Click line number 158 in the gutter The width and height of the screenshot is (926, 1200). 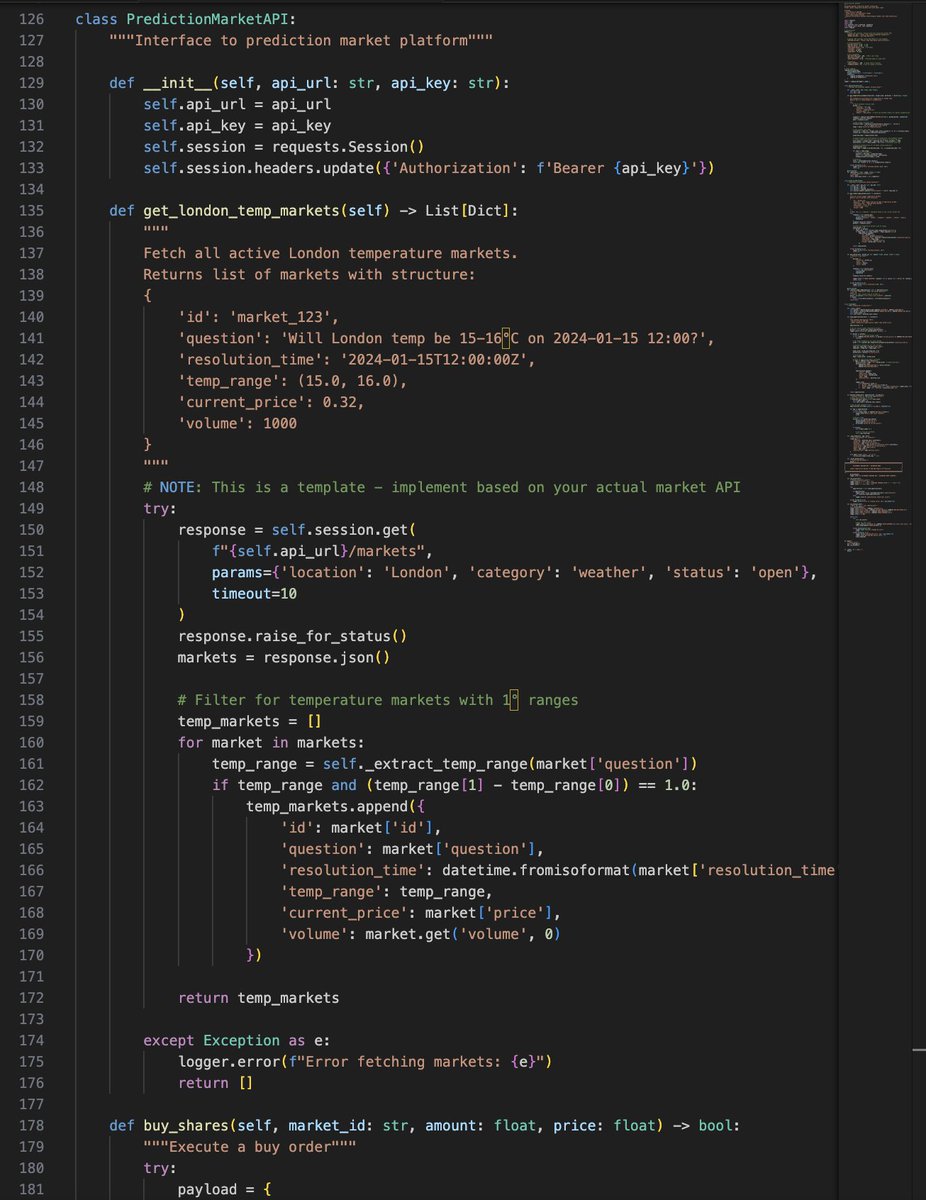31,700
